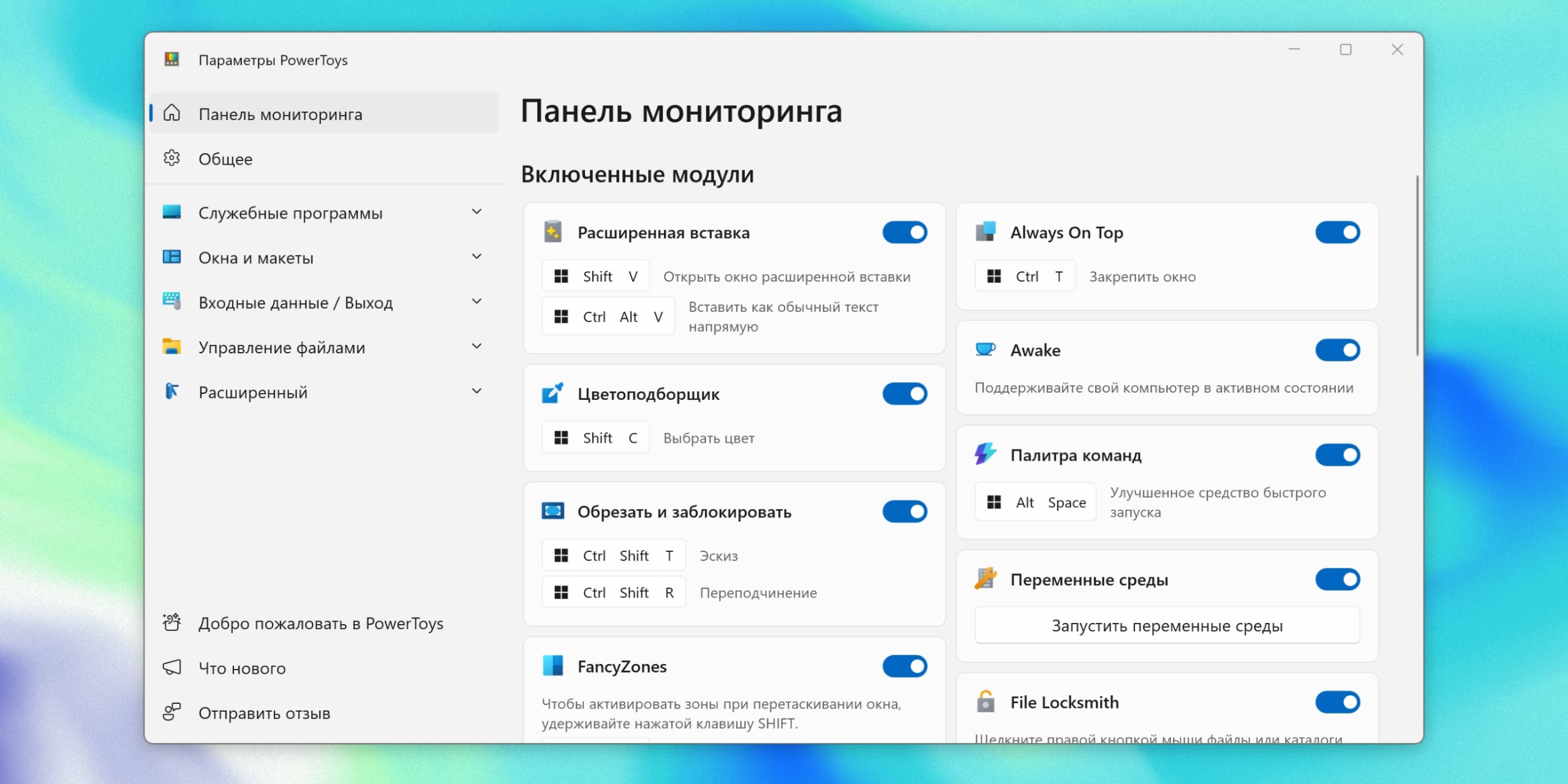Toggle off Расширенная вставка module
The image size is (1568, 784).
click(905, 232)
